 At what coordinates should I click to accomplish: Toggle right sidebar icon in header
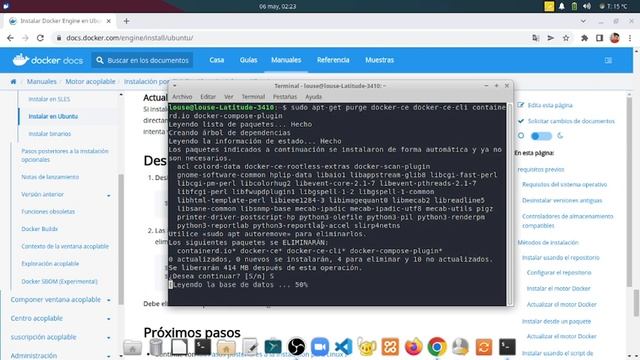click(x=608, y=60)
